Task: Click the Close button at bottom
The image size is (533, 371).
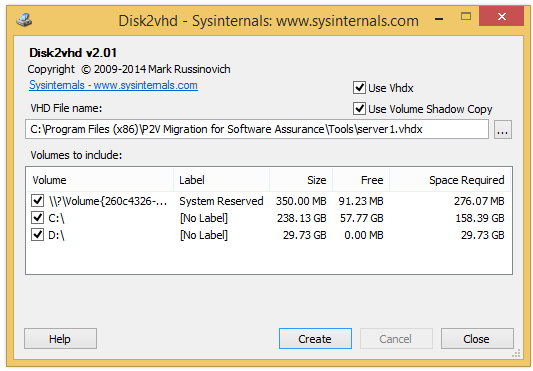Action: 477,339
